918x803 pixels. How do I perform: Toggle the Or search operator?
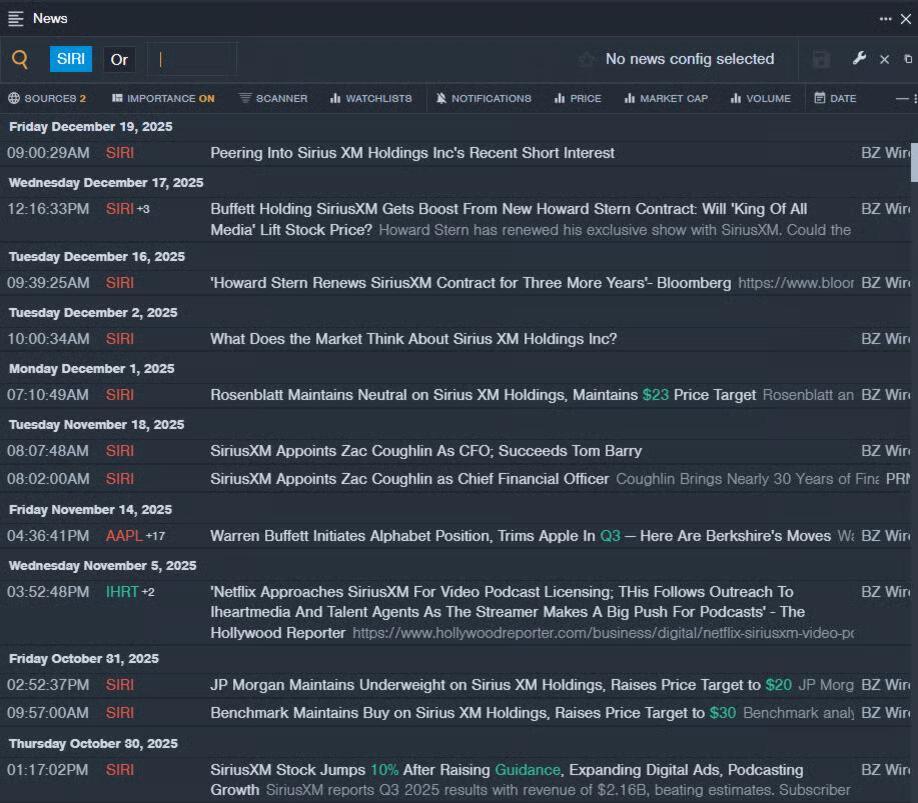point(119,59)
